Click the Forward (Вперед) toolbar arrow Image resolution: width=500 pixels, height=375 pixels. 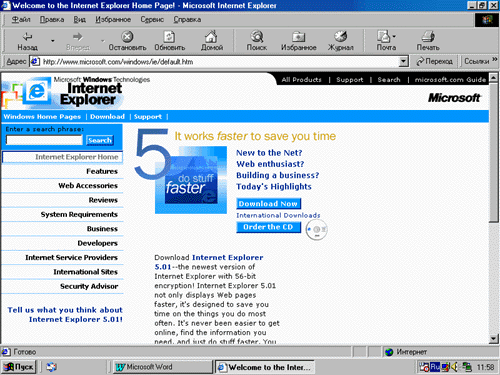tap(78, 37)
